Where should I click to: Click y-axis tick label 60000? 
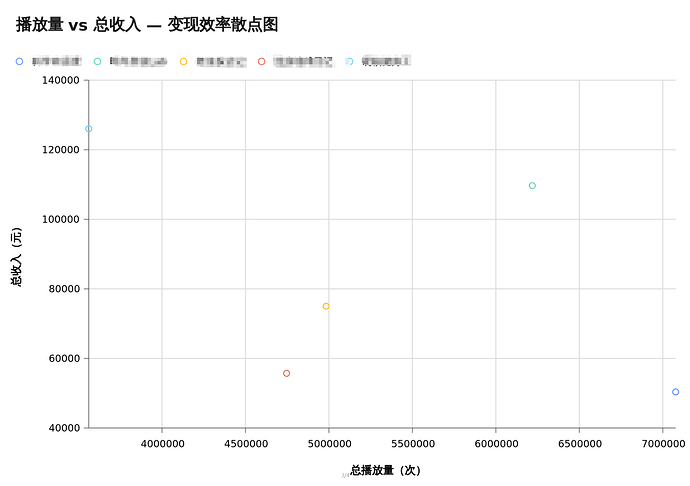point(64,358)
